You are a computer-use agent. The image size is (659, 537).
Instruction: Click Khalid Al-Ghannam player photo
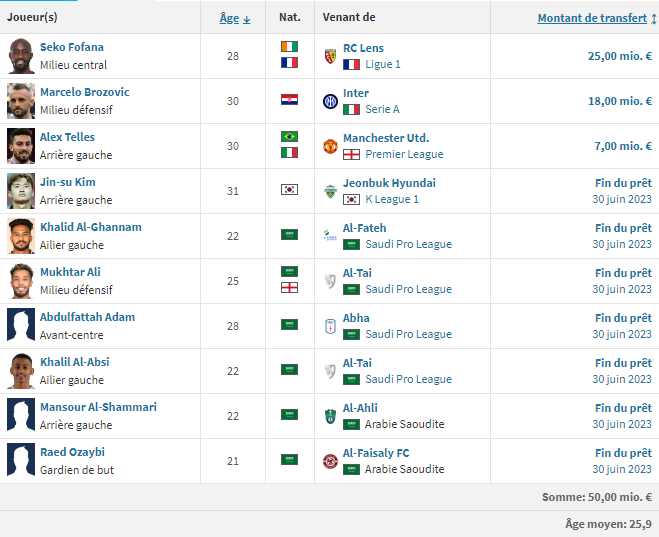pyautogui.click(x=21, y=236)
